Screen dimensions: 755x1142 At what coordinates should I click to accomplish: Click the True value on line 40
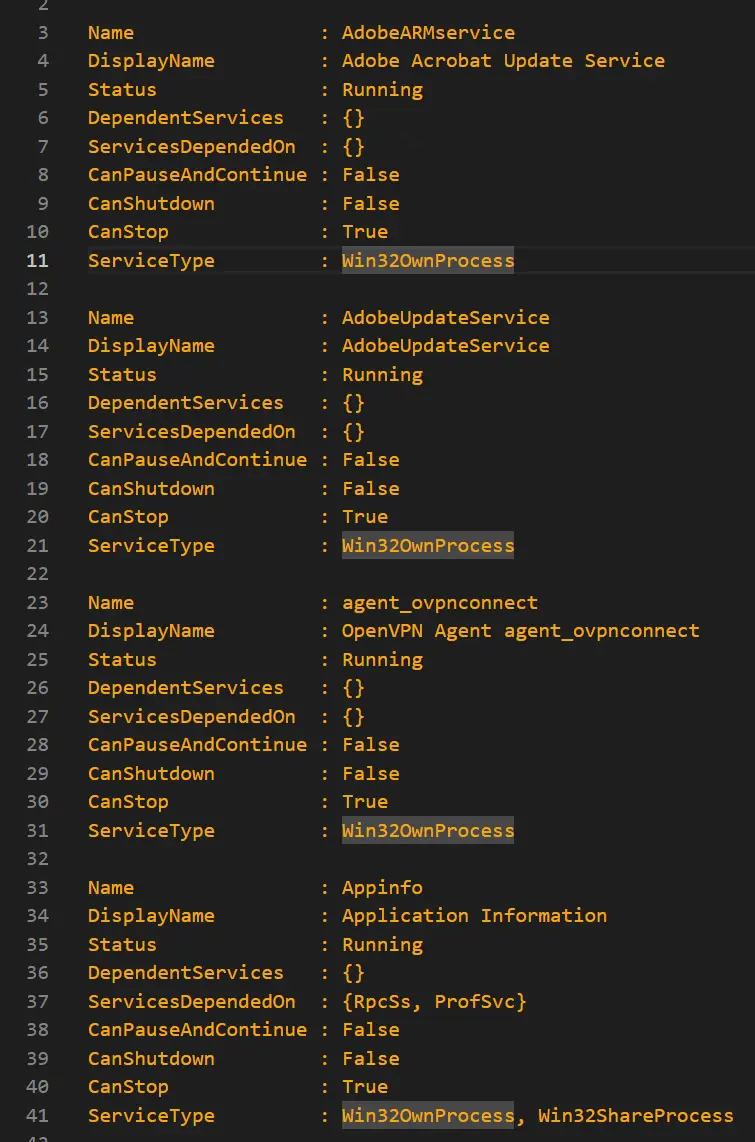point(365,1087)
